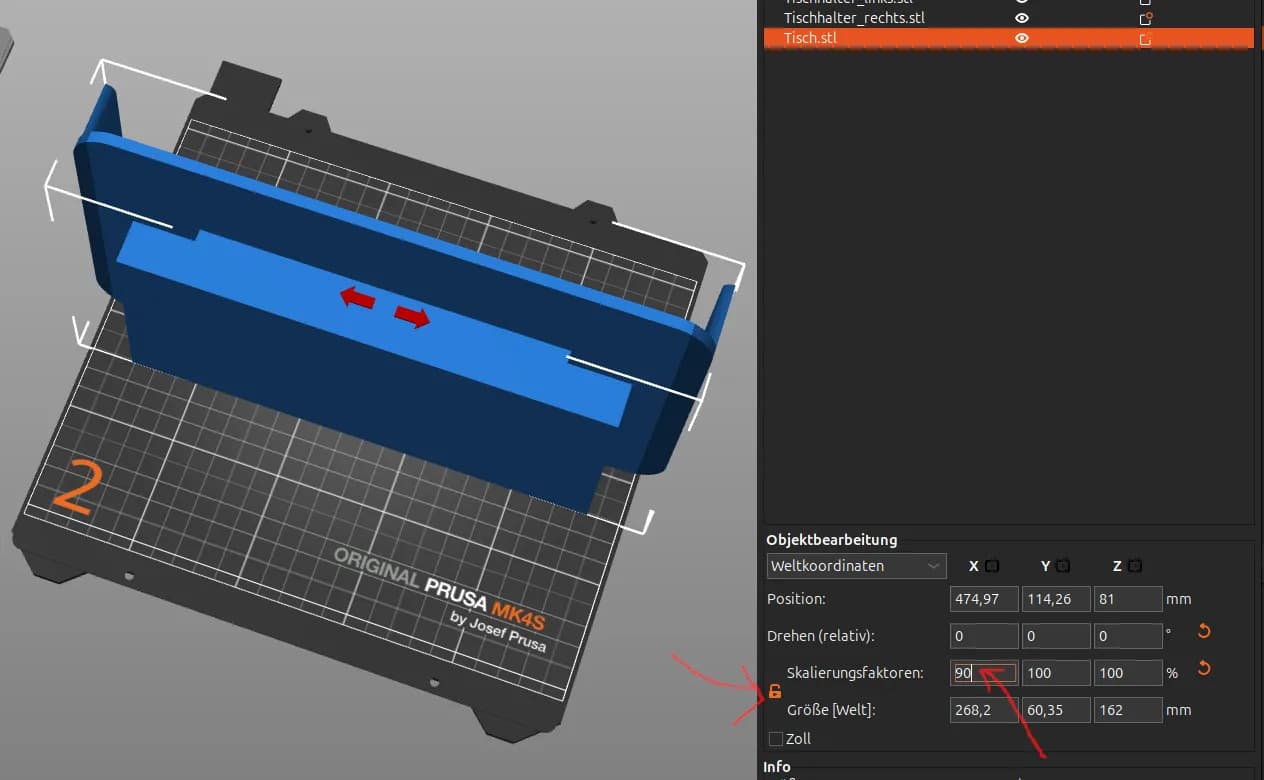Click the Z size field showing 162
This screenshot has height=780, width=1264.
click(x=1128, y=710)
